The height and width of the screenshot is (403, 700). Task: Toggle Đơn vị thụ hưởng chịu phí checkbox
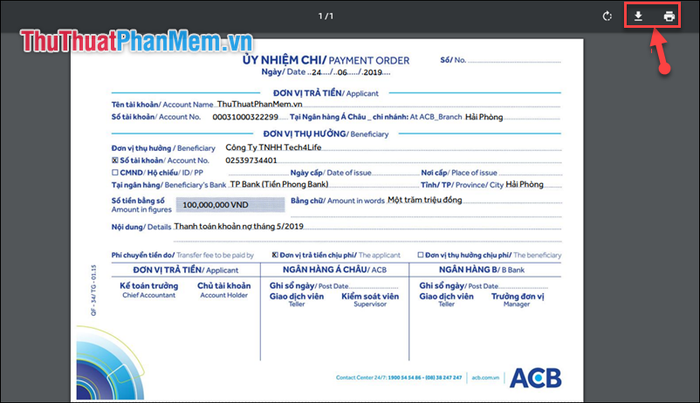420,255
